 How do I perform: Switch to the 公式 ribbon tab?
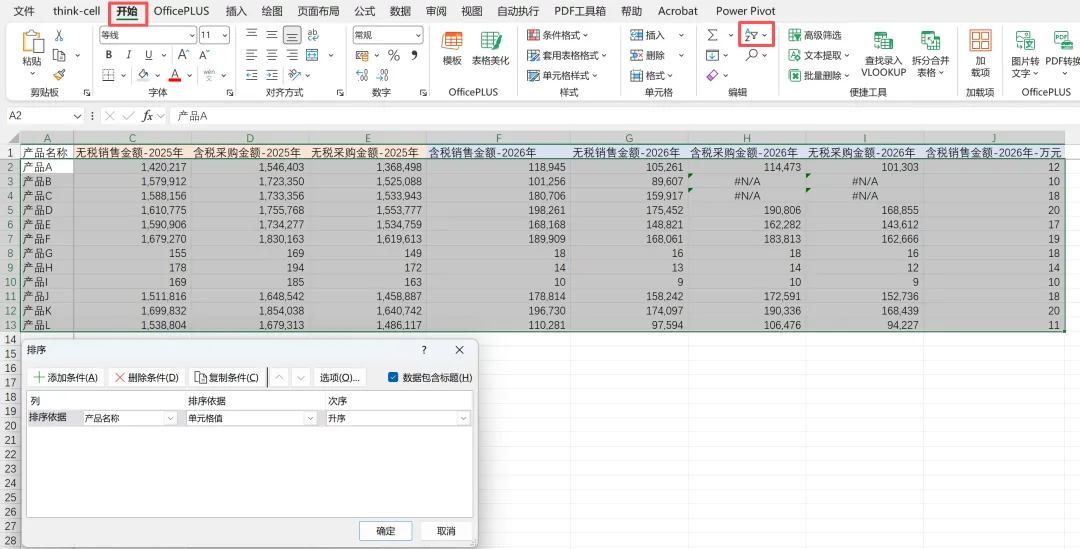coord(364,11)
